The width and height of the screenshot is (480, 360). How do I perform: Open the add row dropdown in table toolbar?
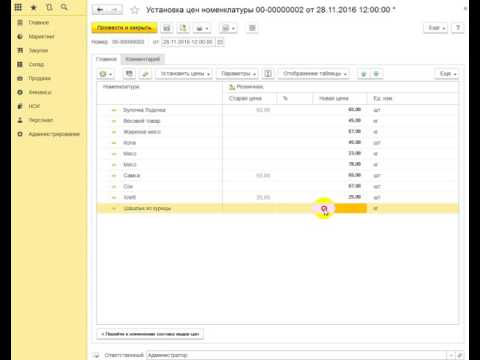pos(106,74)
